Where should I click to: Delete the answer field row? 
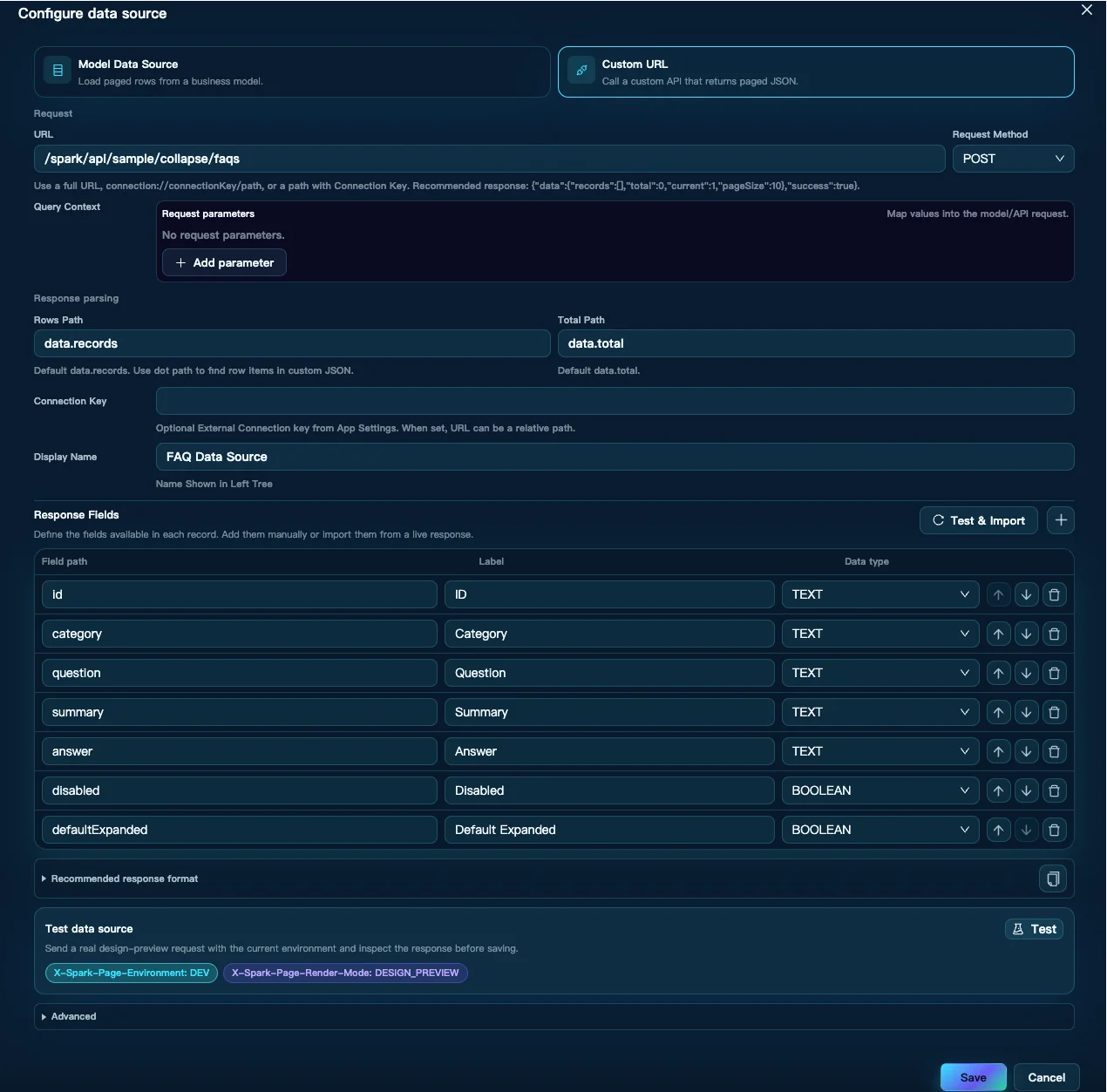click(1054, 751)
